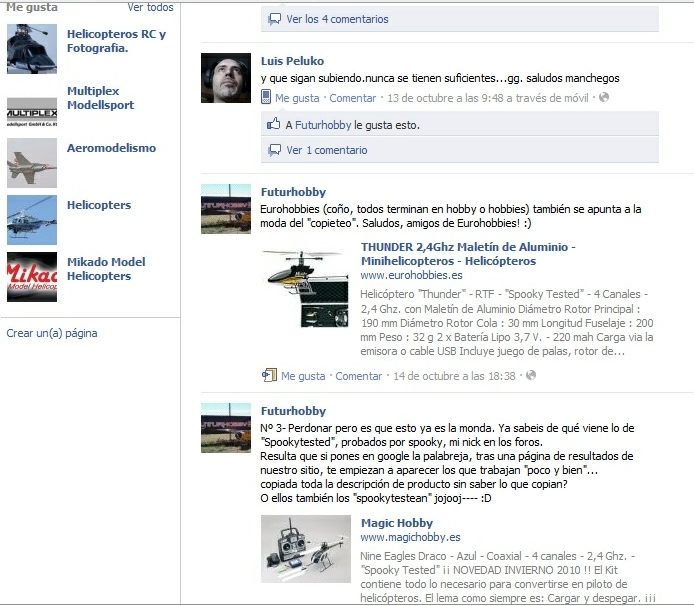Expand "Ver los 4 comentarios"

[337, 19]
